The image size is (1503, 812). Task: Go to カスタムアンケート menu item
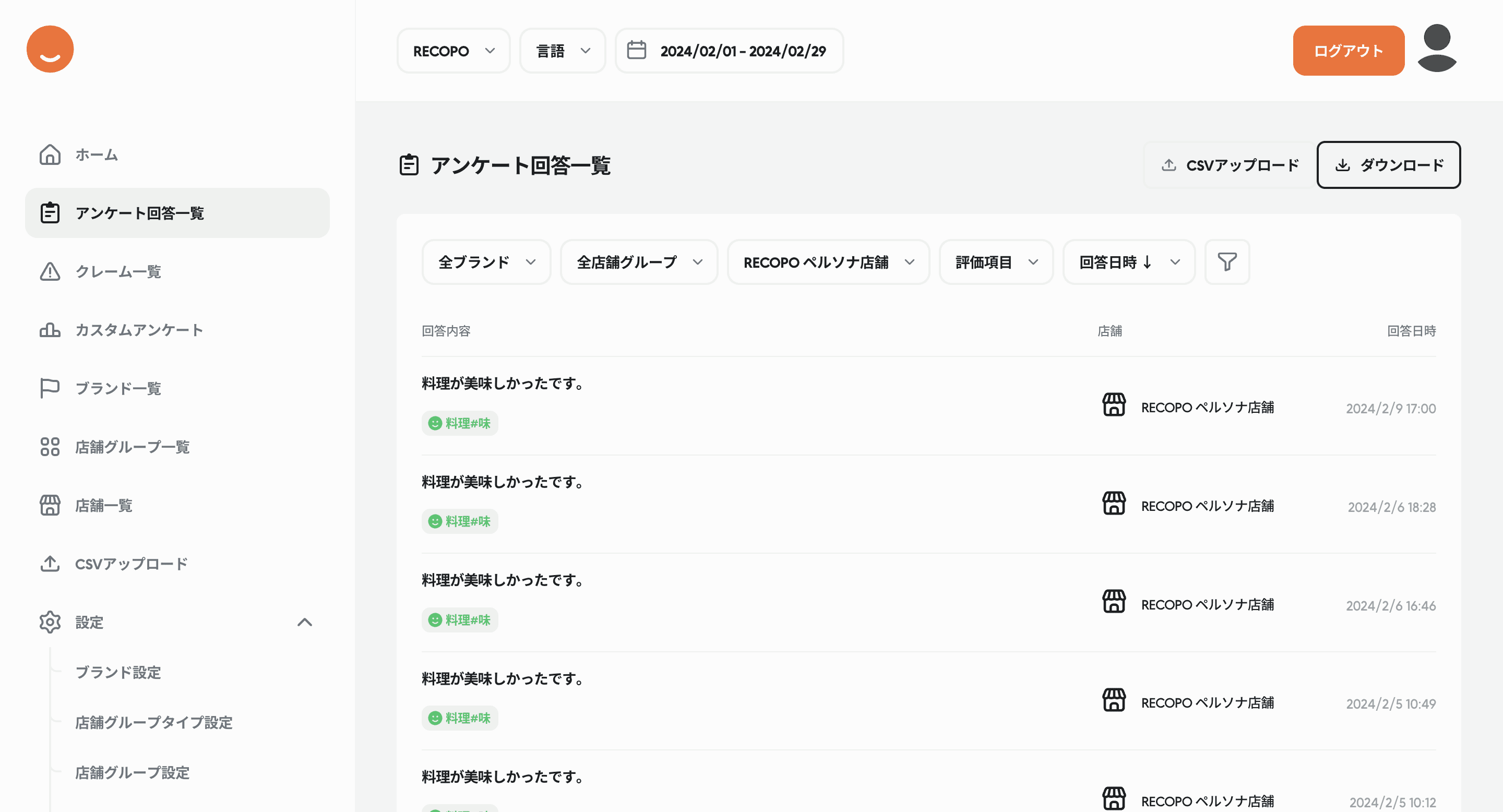(x=139, y=330)
